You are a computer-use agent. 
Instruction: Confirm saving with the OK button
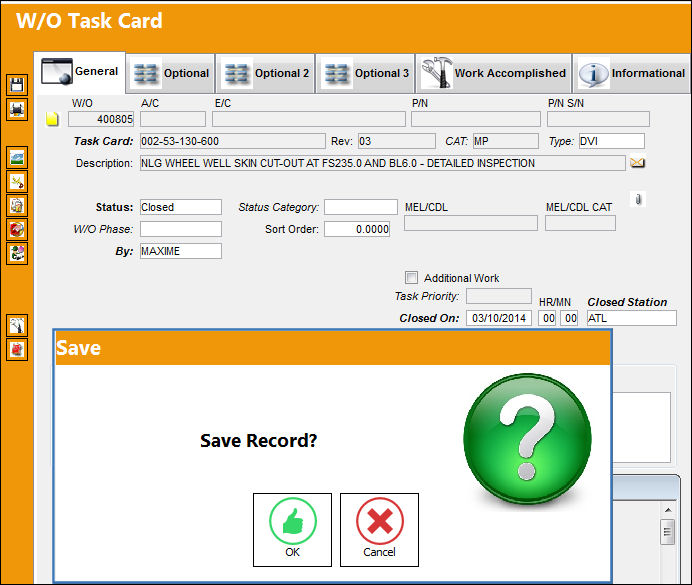point(292,530)
